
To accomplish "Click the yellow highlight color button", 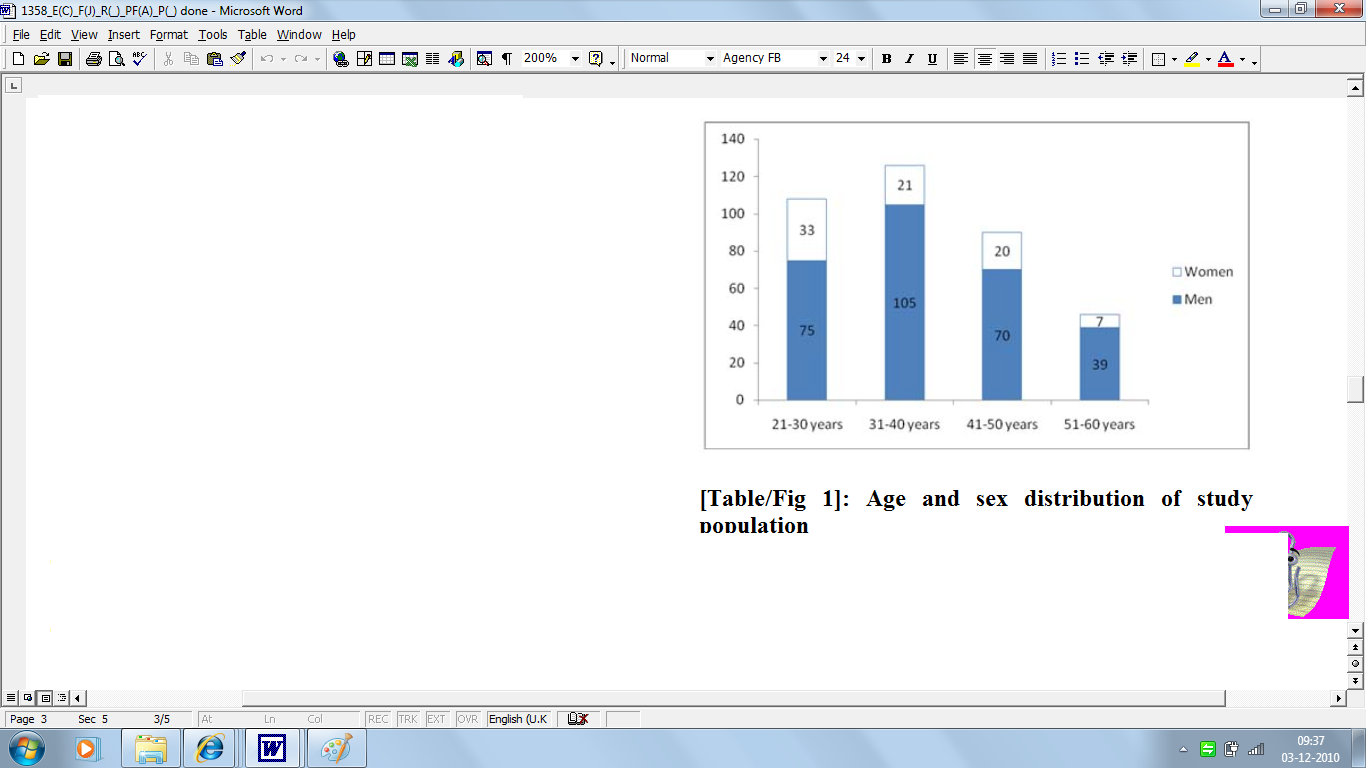I will pos(1192,59).
